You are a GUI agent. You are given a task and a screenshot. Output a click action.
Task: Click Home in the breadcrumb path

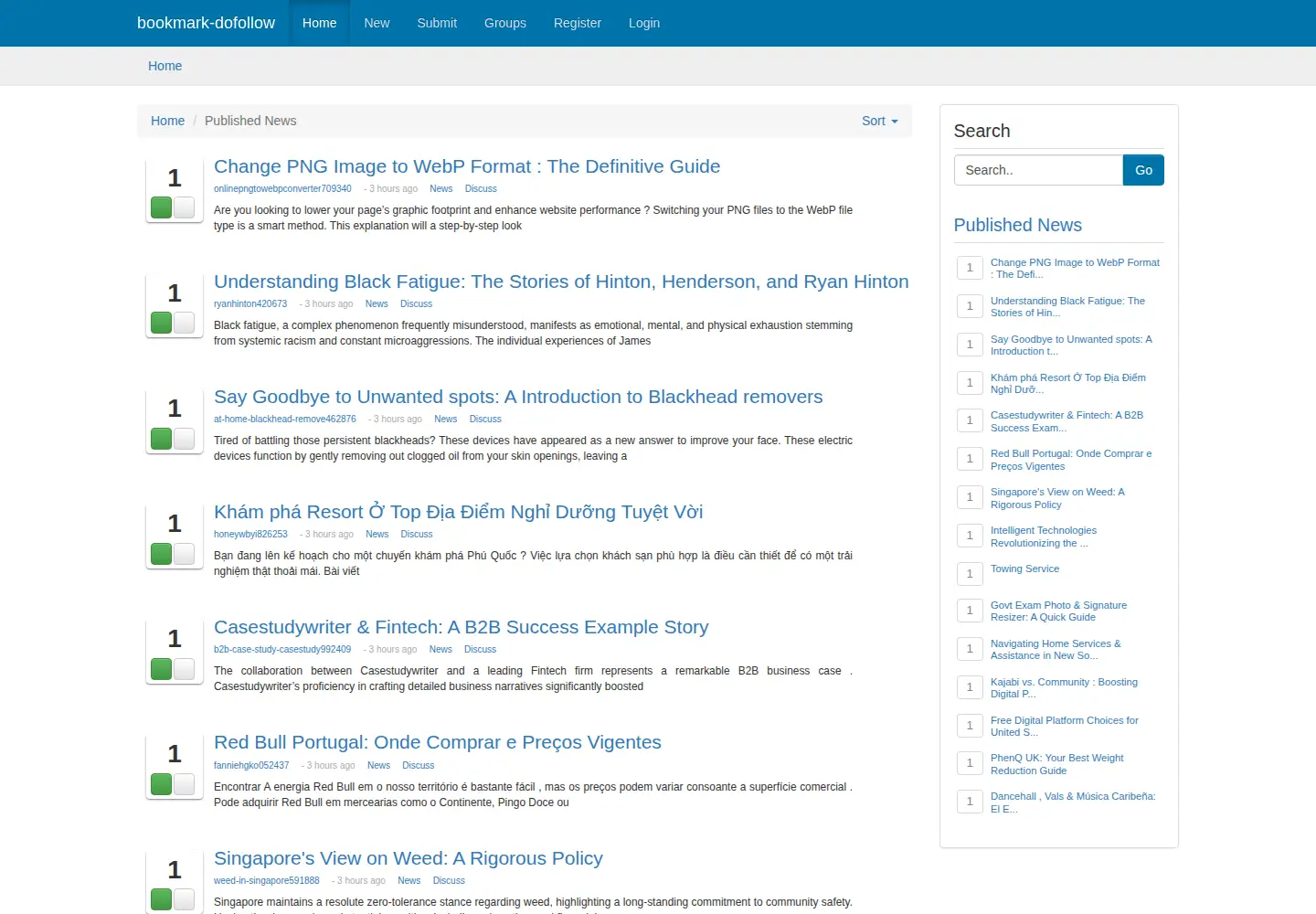(x=167, y=121)
